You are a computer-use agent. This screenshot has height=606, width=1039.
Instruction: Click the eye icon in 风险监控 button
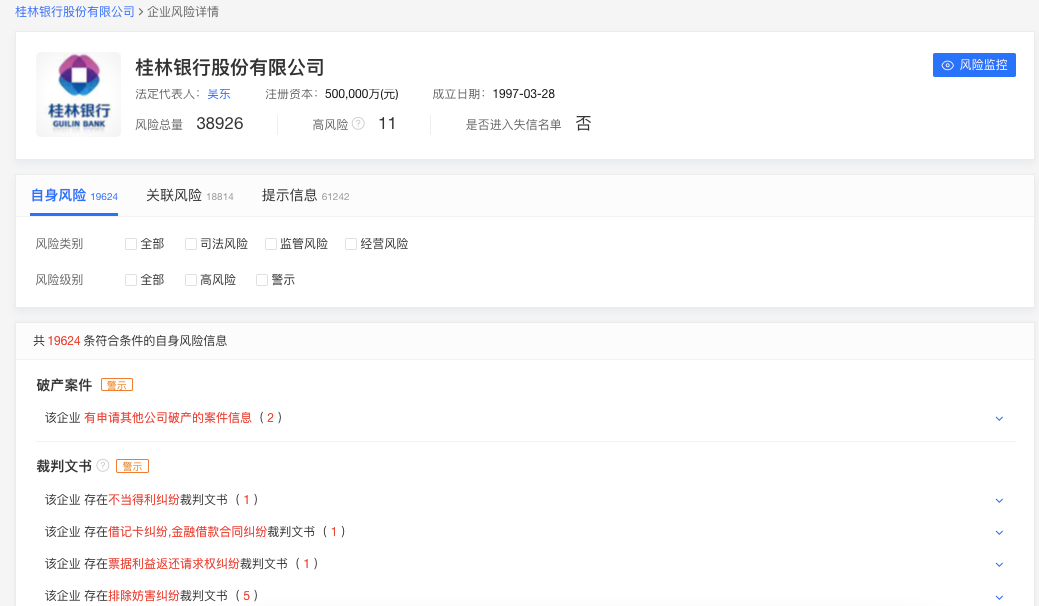click(x=948, y=65)
